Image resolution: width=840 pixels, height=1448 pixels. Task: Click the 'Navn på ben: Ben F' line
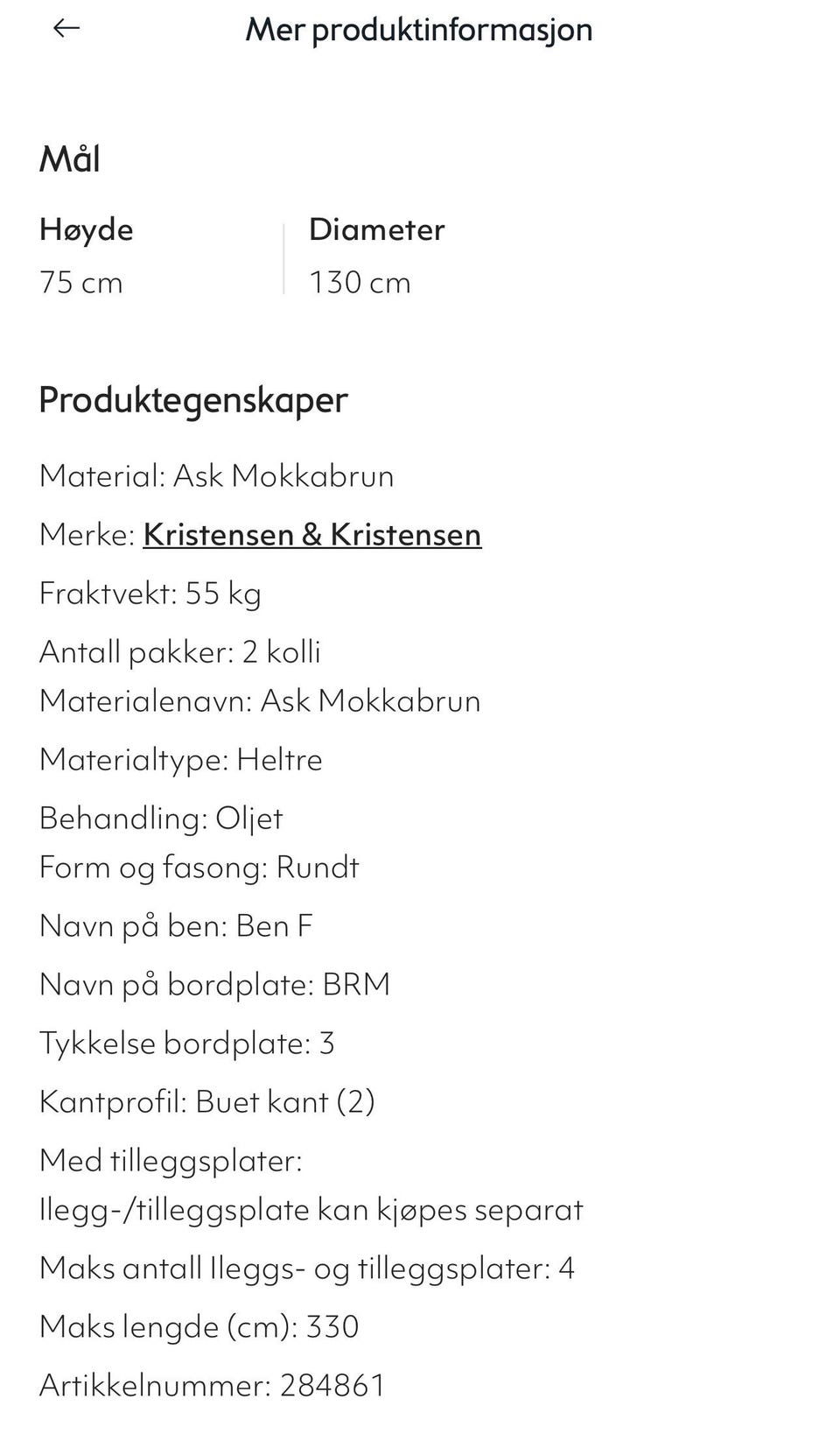click(175, 926)
